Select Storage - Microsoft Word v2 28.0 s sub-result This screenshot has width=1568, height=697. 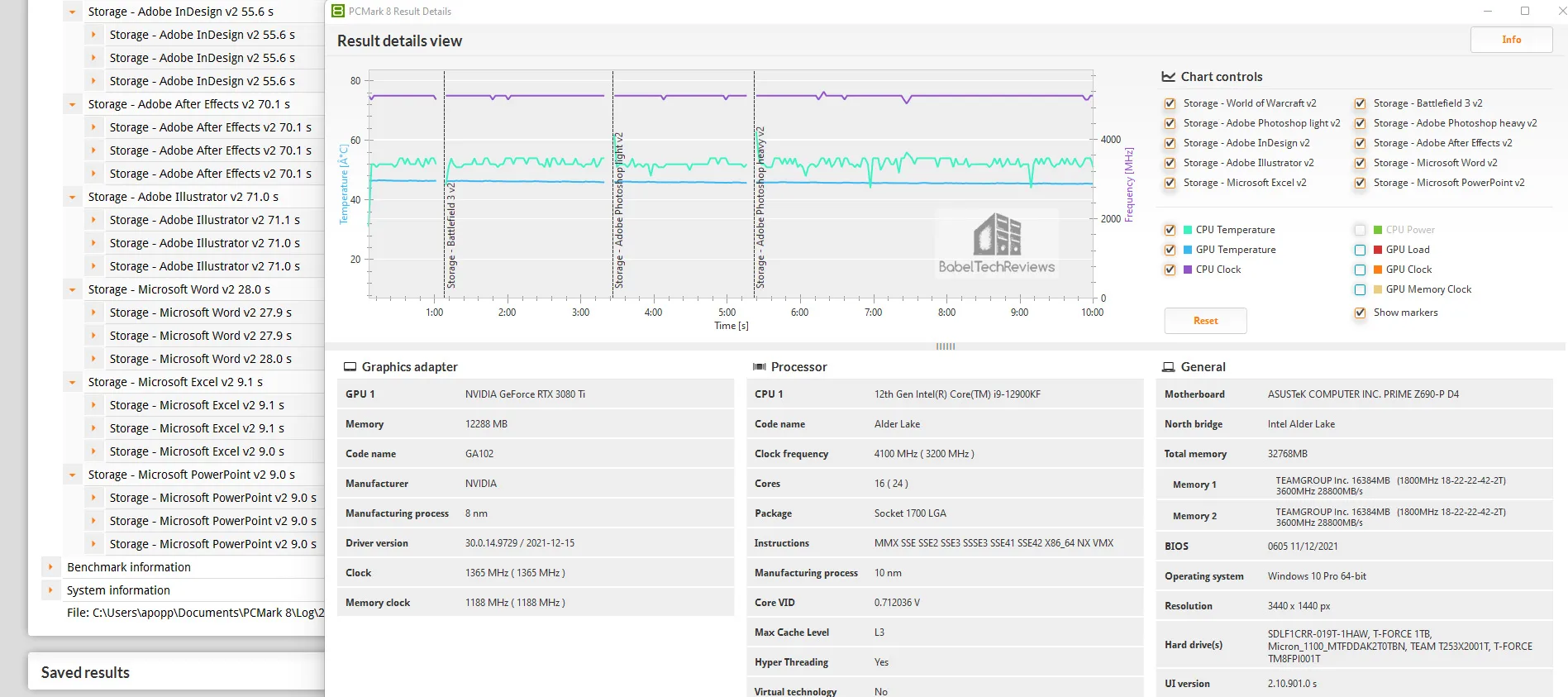click(201, 359)
